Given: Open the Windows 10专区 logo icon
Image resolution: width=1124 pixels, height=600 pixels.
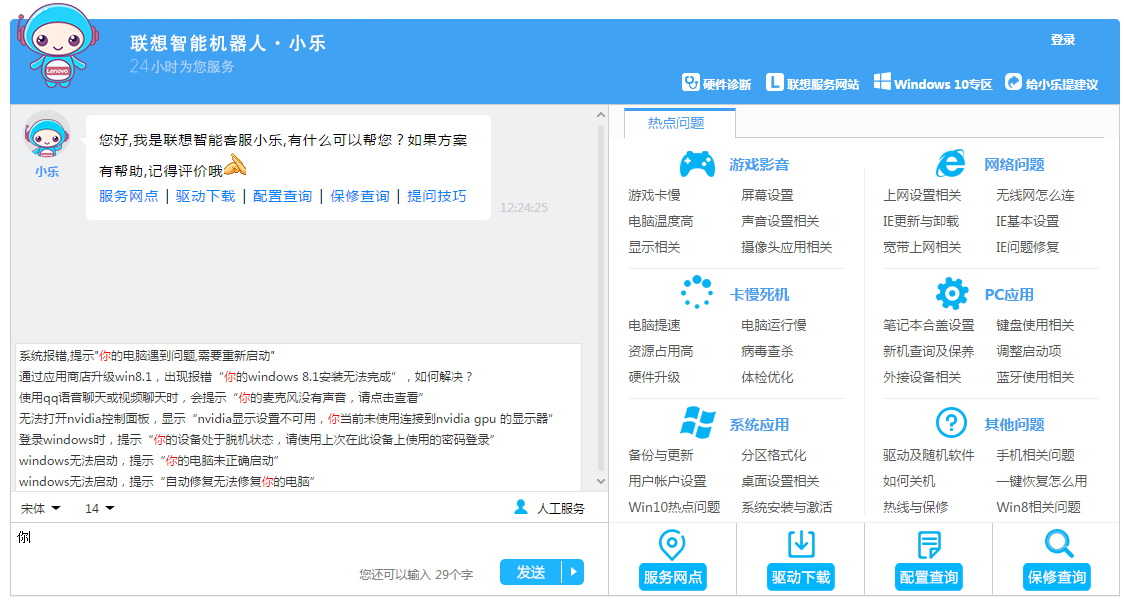Looking at the screenshot, I should 882,82.
